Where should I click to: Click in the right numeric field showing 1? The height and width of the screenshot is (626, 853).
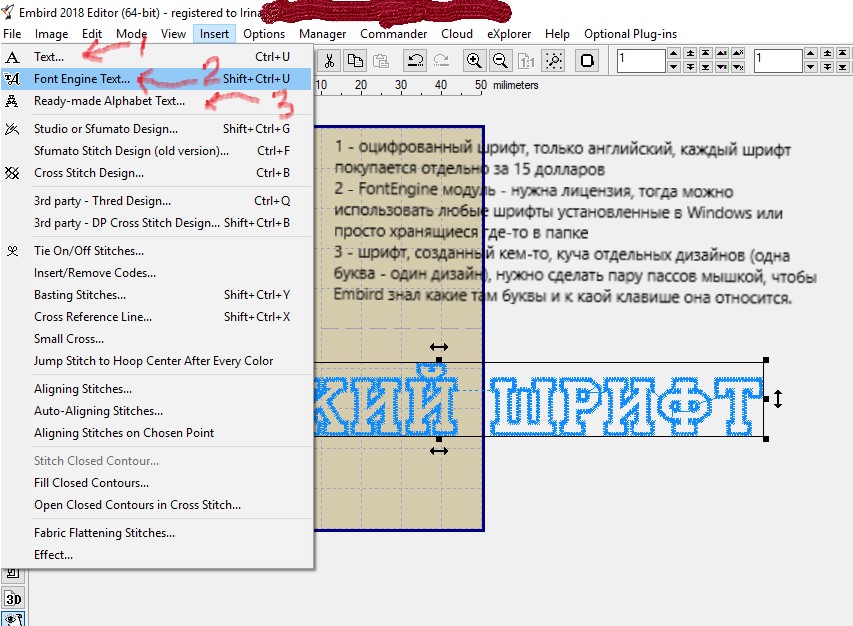(778, 60)
